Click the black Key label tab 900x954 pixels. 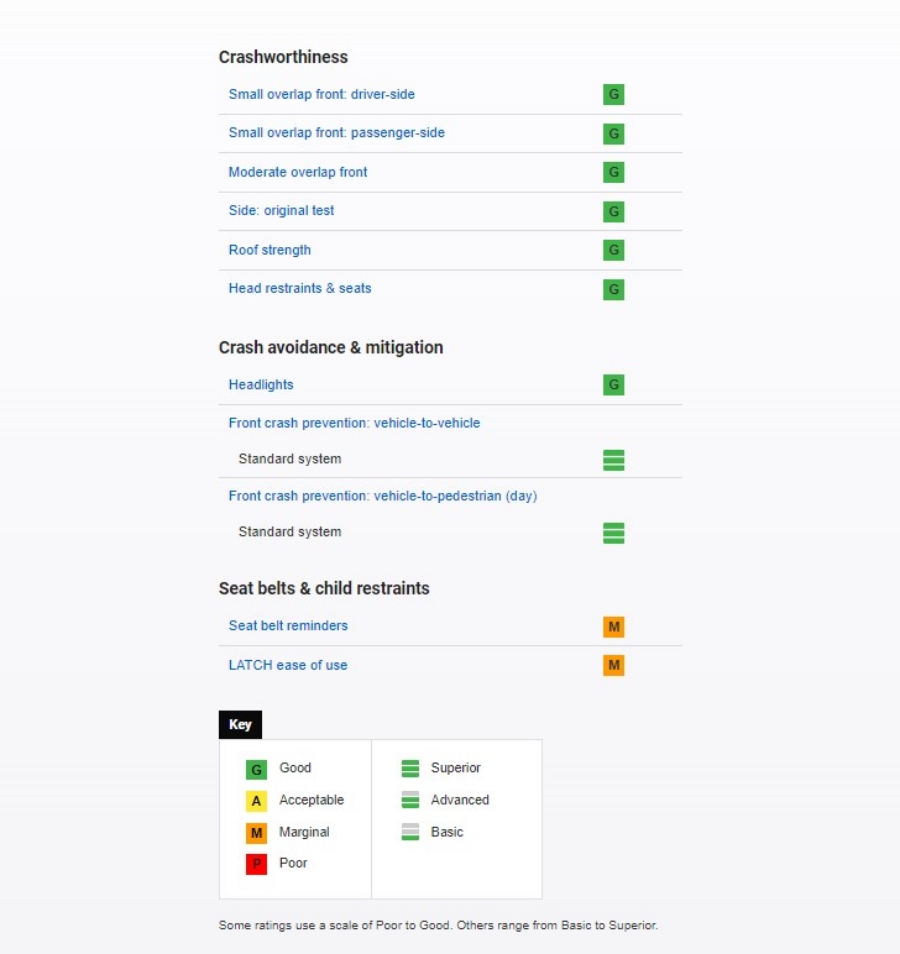(240, 725)
